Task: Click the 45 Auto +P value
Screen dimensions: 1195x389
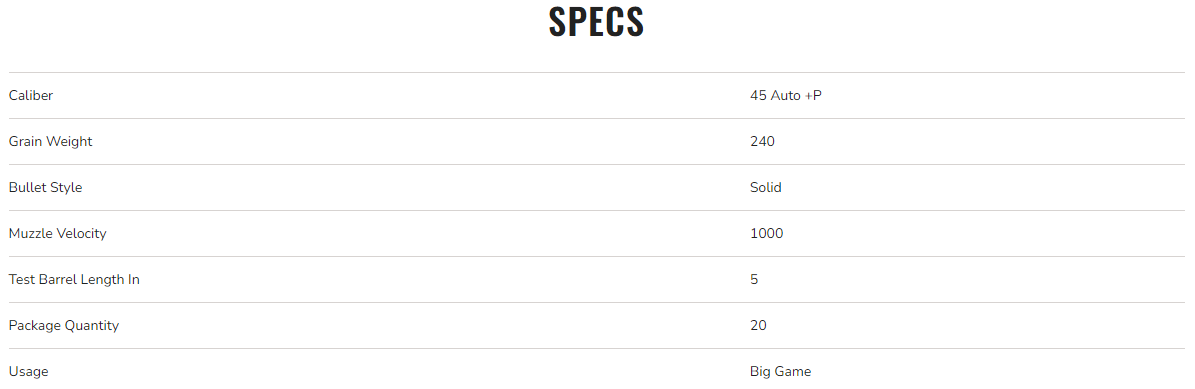Action: (786, 95)
